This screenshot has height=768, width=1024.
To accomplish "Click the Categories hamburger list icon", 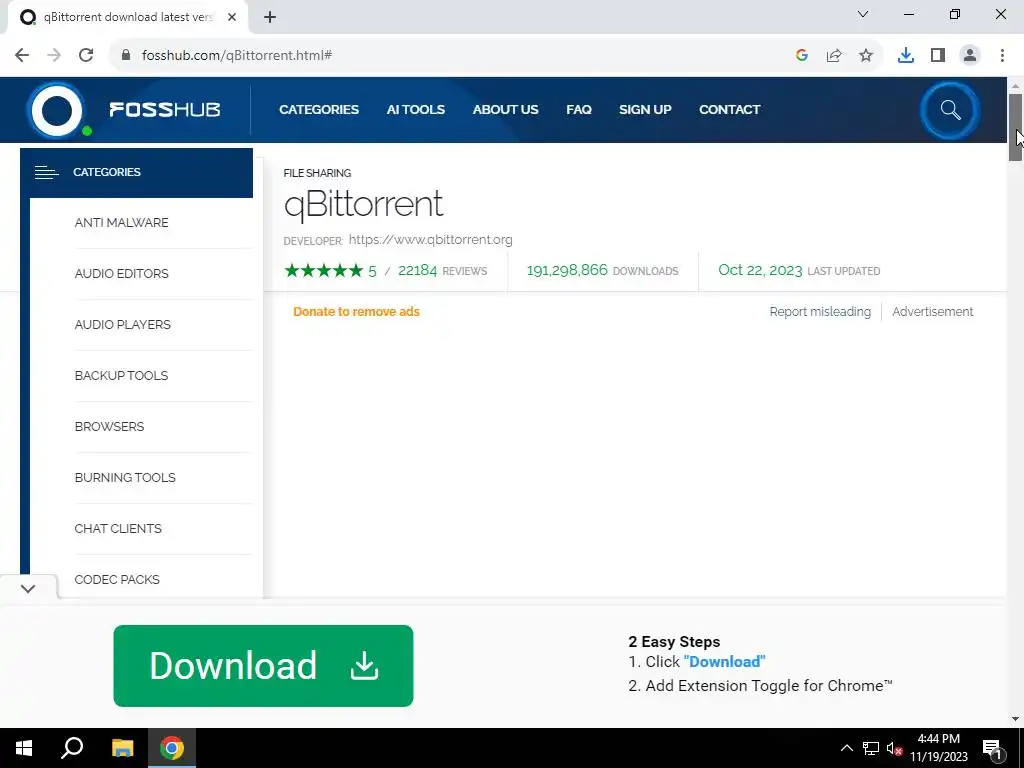I will point(46,172).
